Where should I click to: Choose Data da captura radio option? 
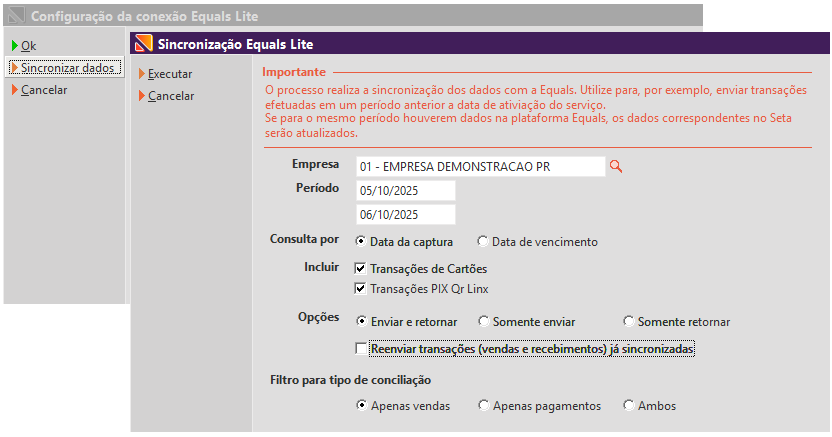tap(361, 241)
